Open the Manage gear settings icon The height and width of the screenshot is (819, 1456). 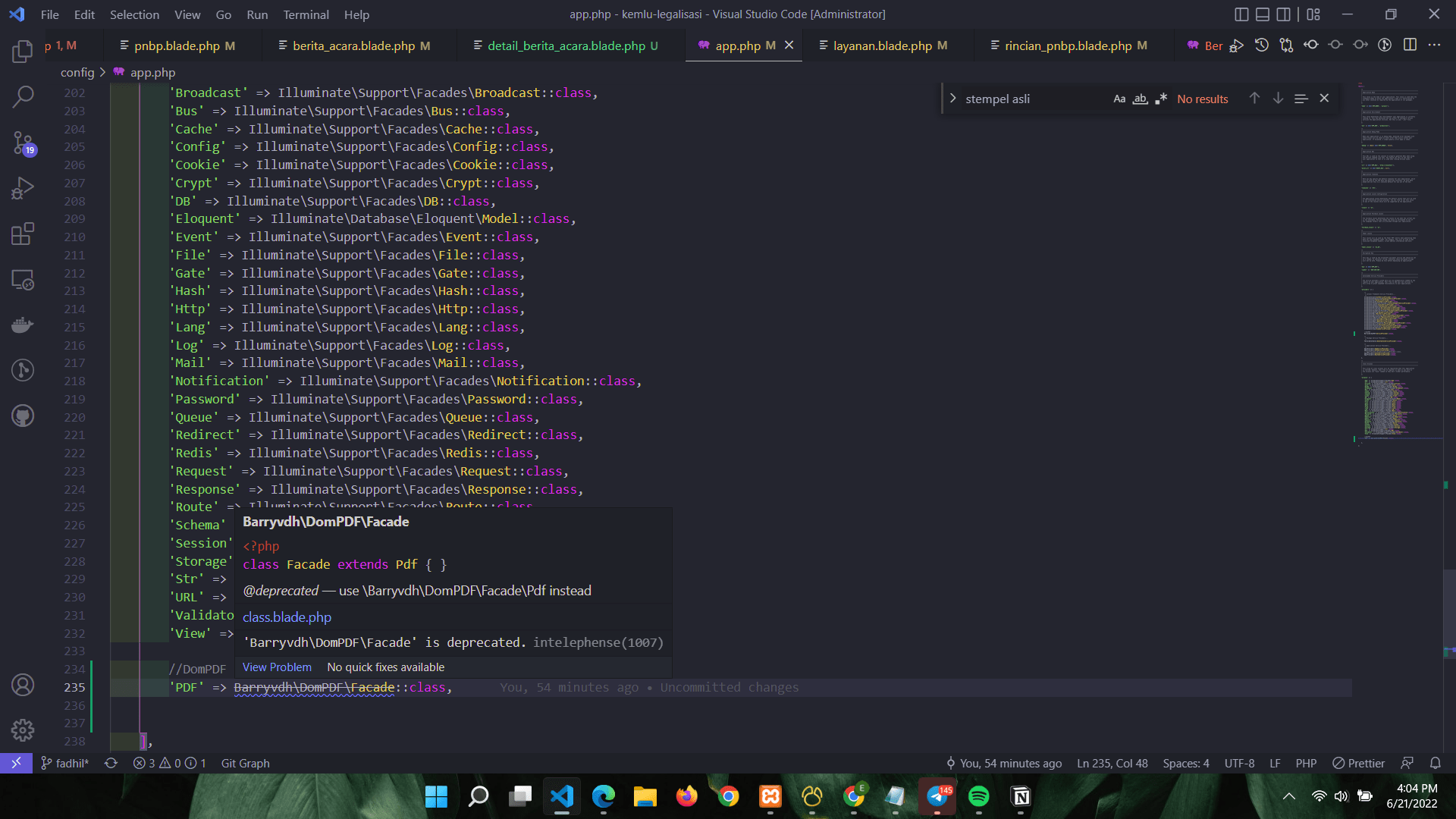pos(23,730)
